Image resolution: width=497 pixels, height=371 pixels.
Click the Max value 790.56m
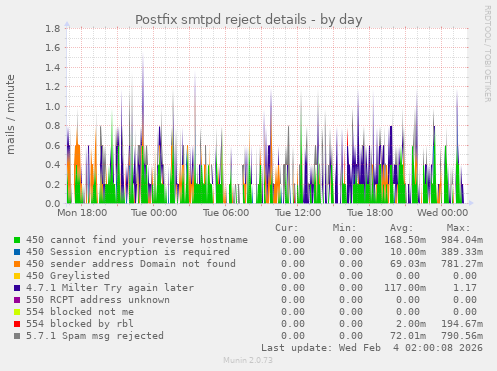coord(462,336)
